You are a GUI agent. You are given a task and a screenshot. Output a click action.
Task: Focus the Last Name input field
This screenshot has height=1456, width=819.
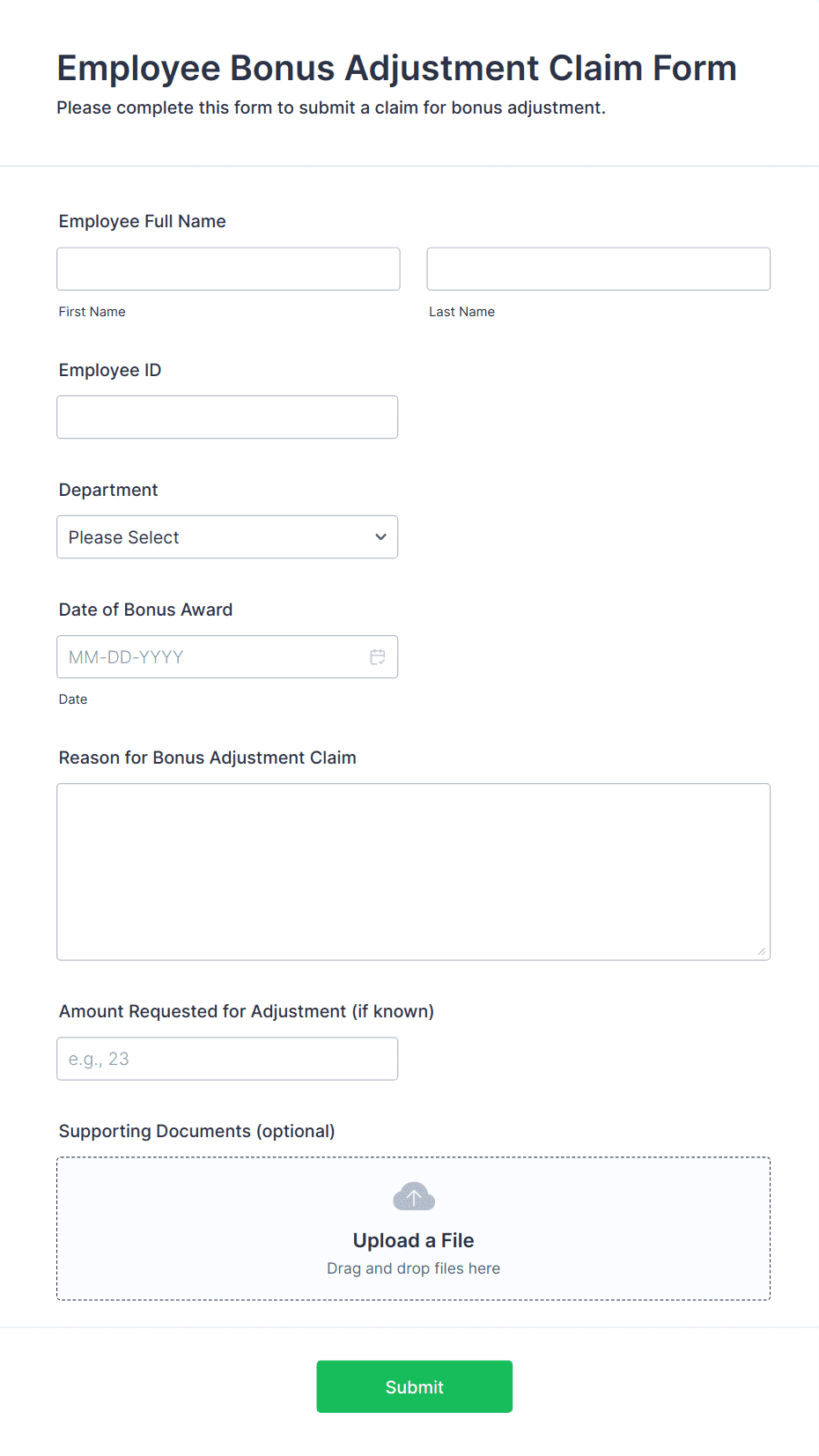click(x=598, y=270)
